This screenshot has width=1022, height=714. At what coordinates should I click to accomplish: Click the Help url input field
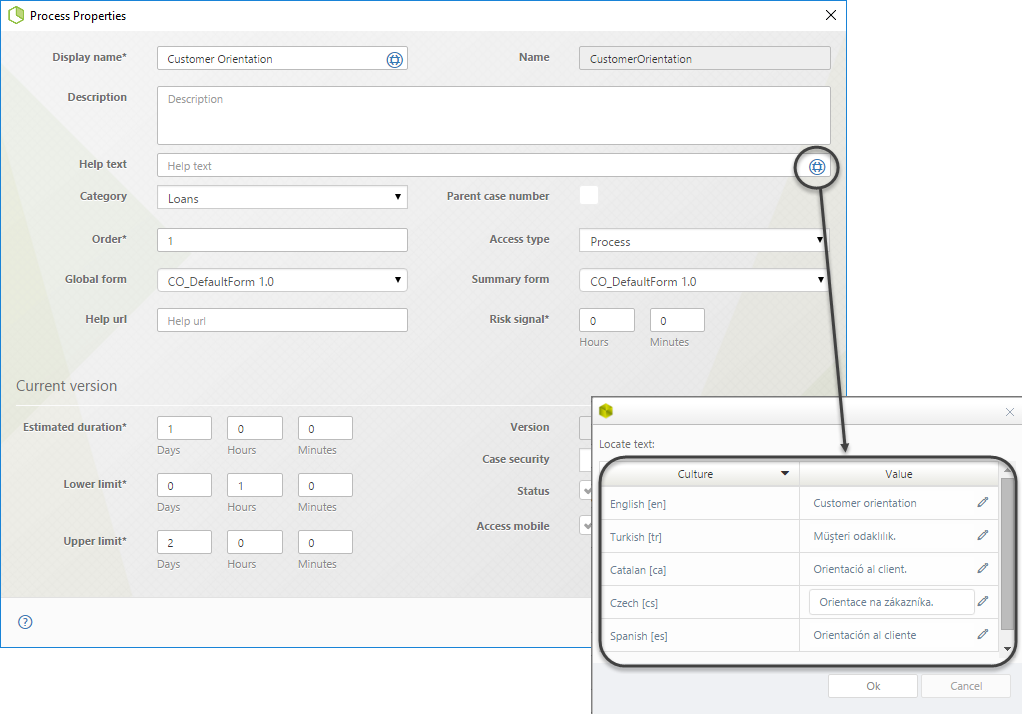[282, 320]
